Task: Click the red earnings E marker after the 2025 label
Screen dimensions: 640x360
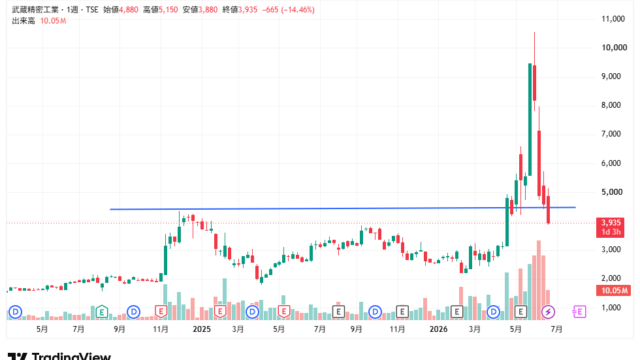Action: pos(220,312)
